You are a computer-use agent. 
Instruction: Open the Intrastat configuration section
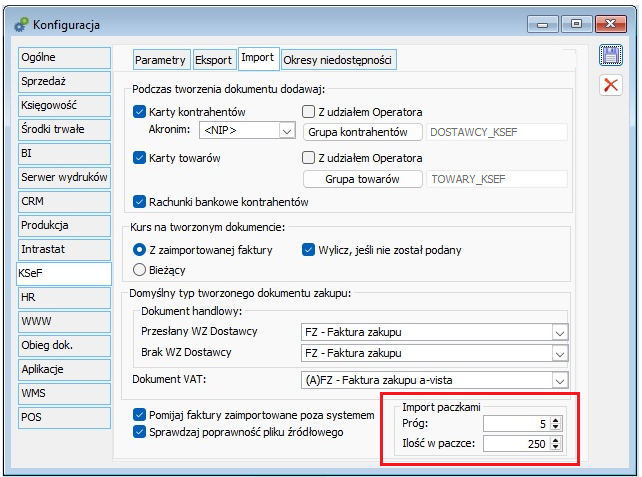tap(63, 249)
